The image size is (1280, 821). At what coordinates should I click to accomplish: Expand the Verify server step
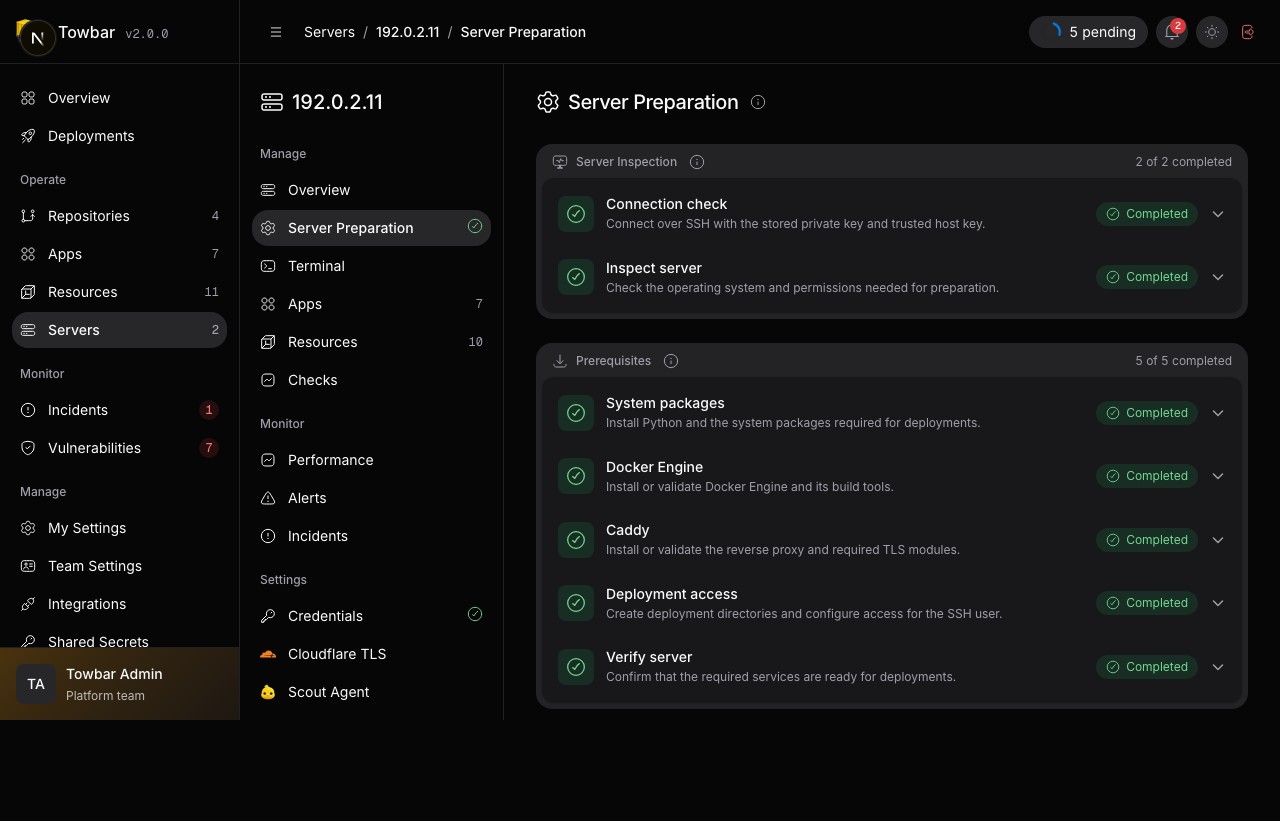[1218, 667]
